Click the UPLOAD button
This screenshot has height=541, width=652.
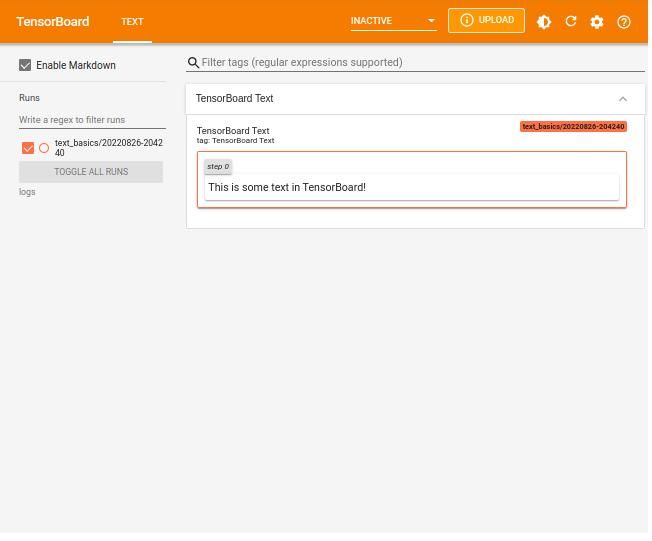[486, 20]
